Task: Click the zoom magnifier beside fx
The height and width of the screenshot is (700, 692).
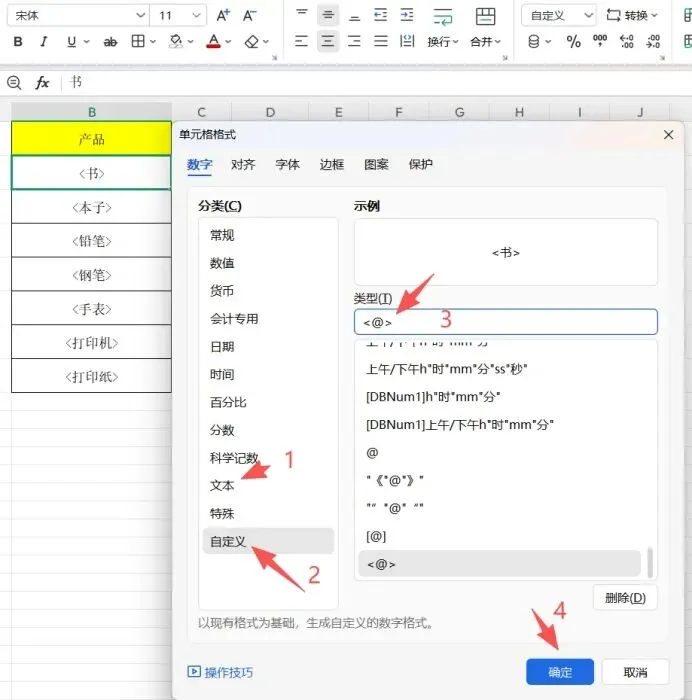Action: point(14,83)
